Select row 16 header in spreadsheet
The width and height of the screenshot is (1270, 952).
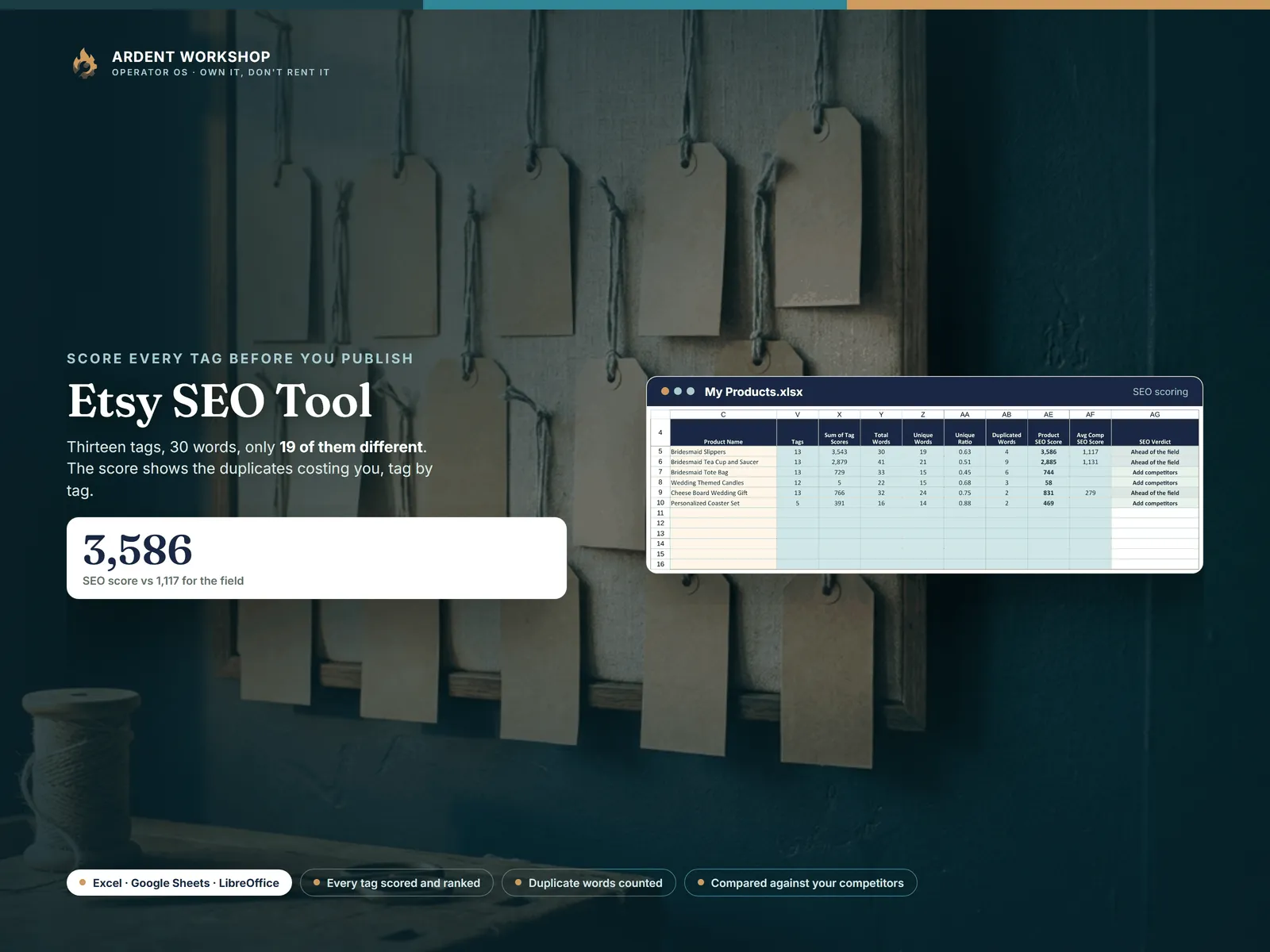(x=660, y=565)
